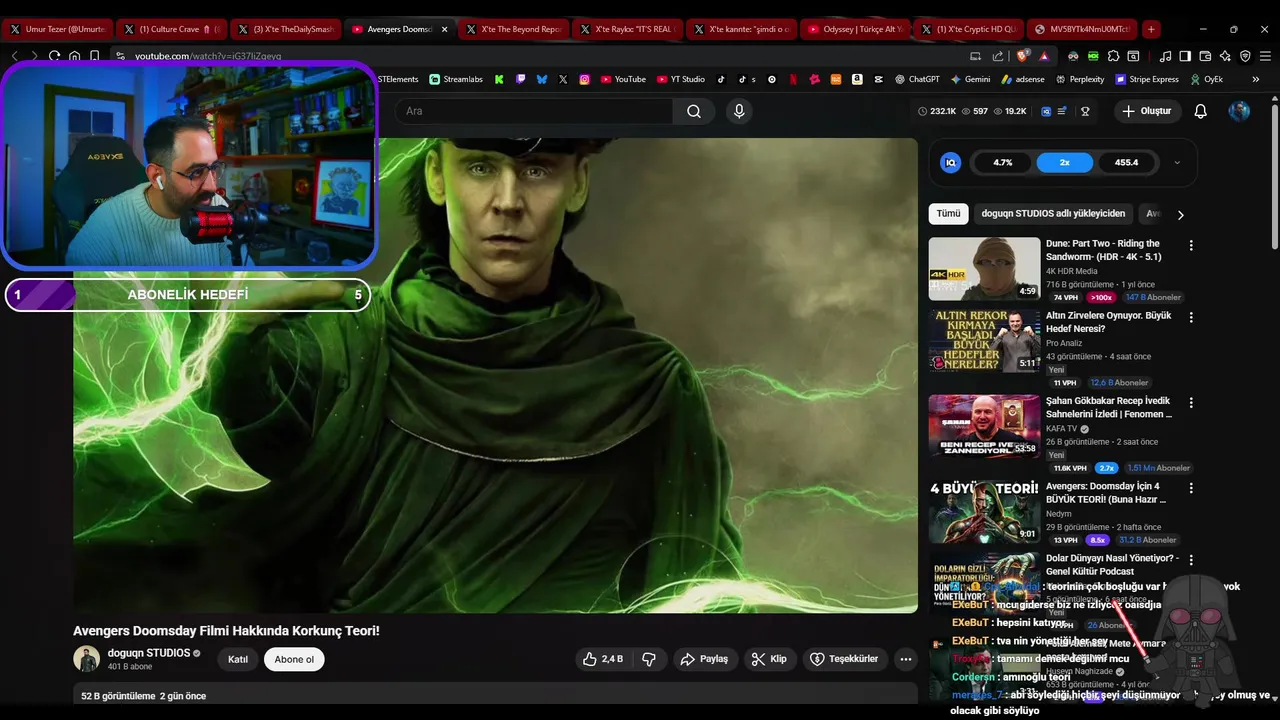1280x720 pixels.
Task: Click the Paylaş share button
Action: (x=704, y=659)
